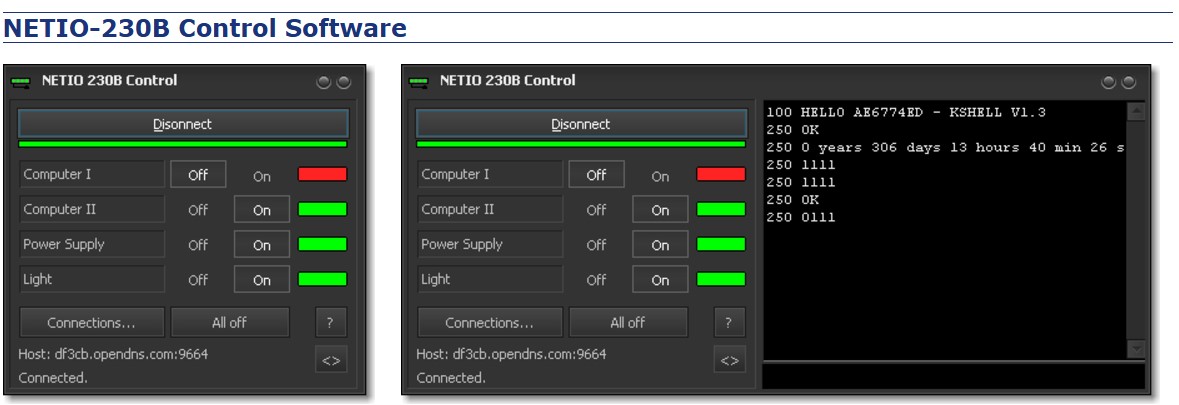Click 'Connected.' status in compact window

53,378
